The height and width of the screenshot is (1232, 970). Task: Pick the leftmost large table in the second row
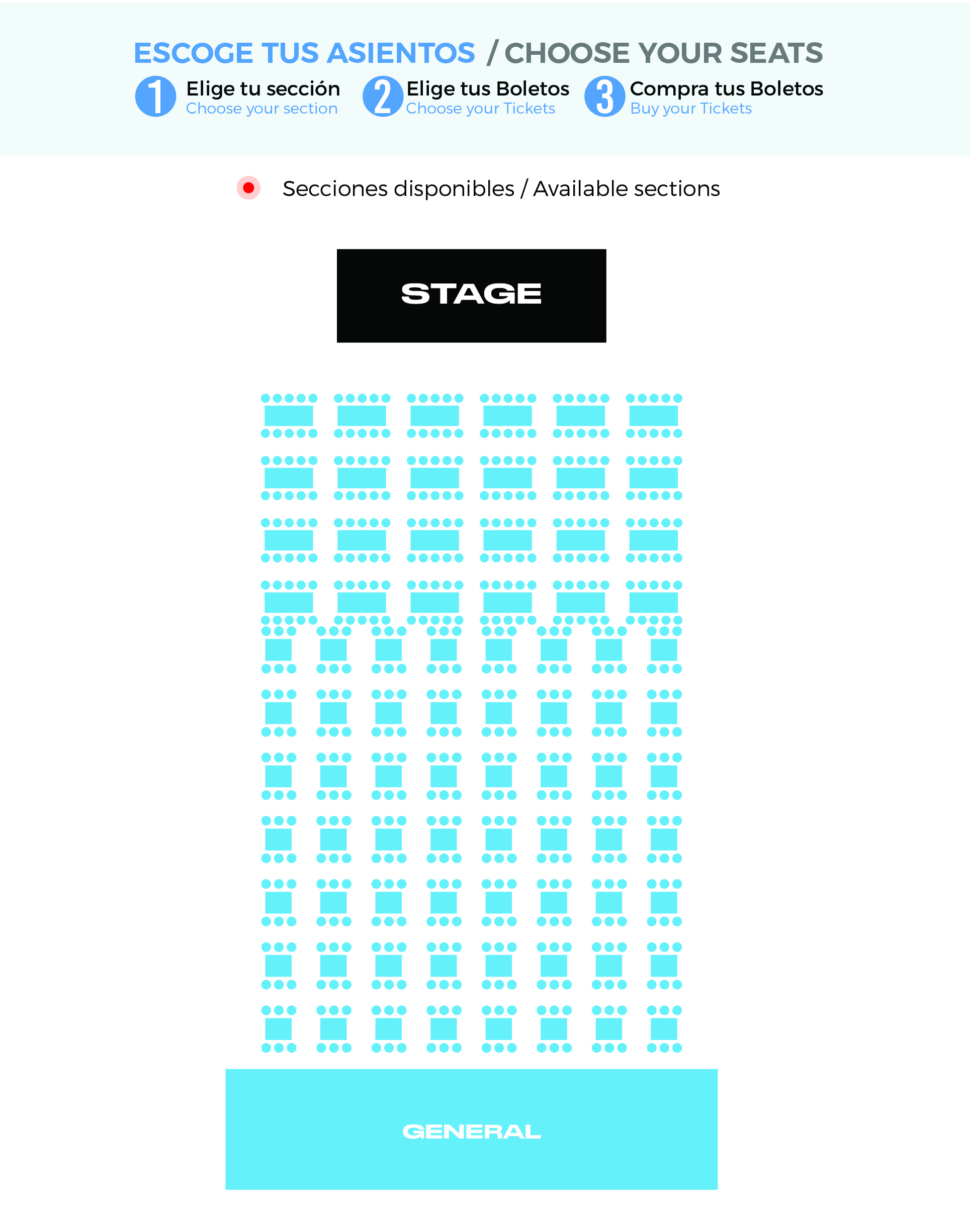289,478
